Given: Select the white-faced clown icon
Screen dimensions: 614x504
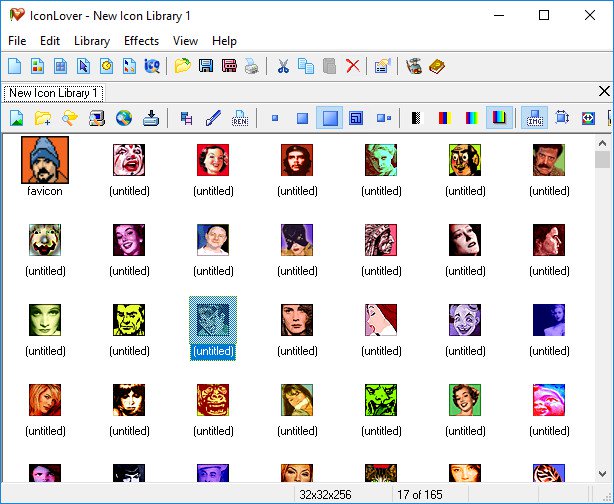Looking at the screenshot, I should coord(129,160).
